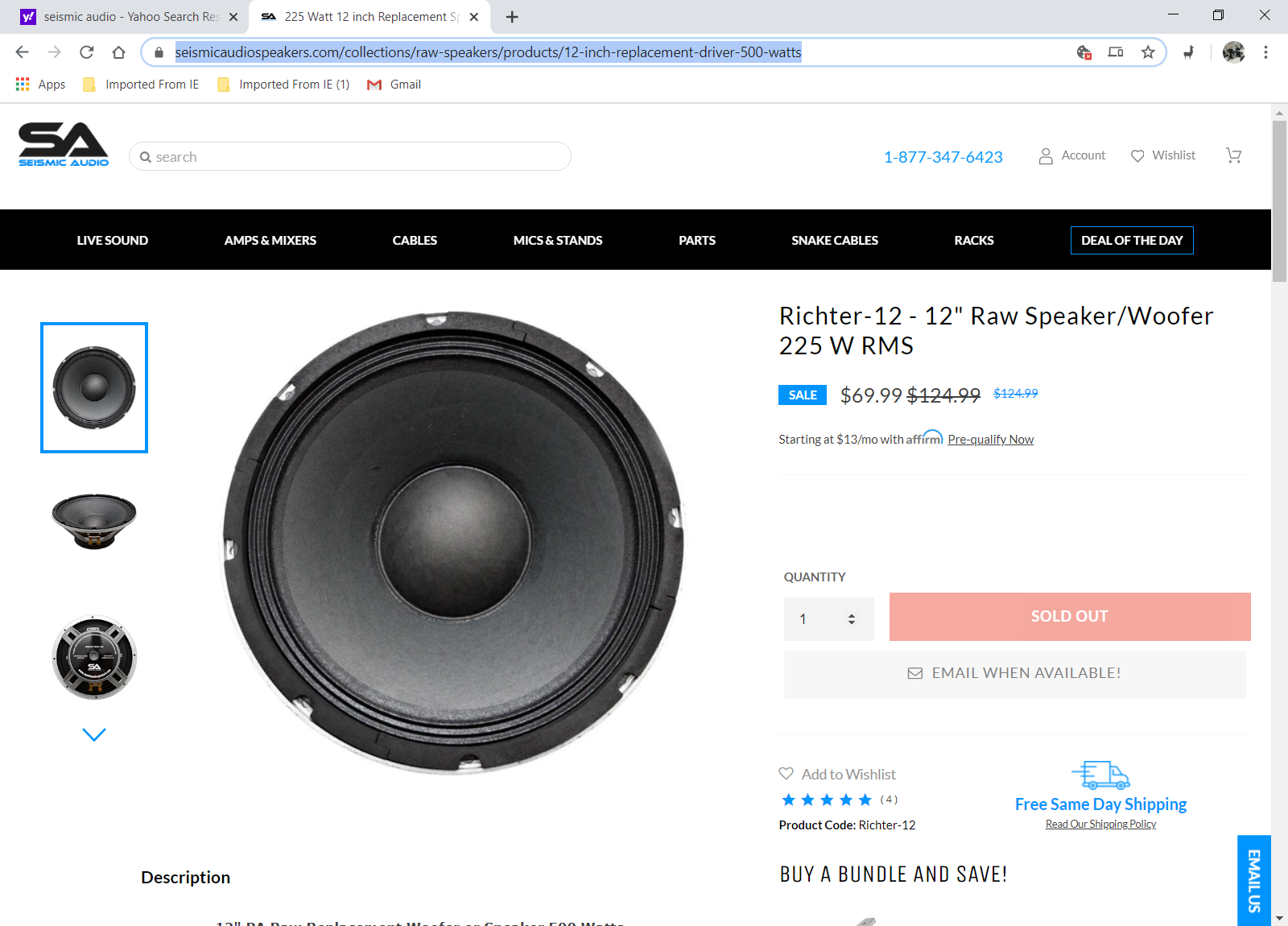Add to Wishlist heart toggle
This screenshot has height=926, width=1288.
pyautogui.click(x=786, y=773)
